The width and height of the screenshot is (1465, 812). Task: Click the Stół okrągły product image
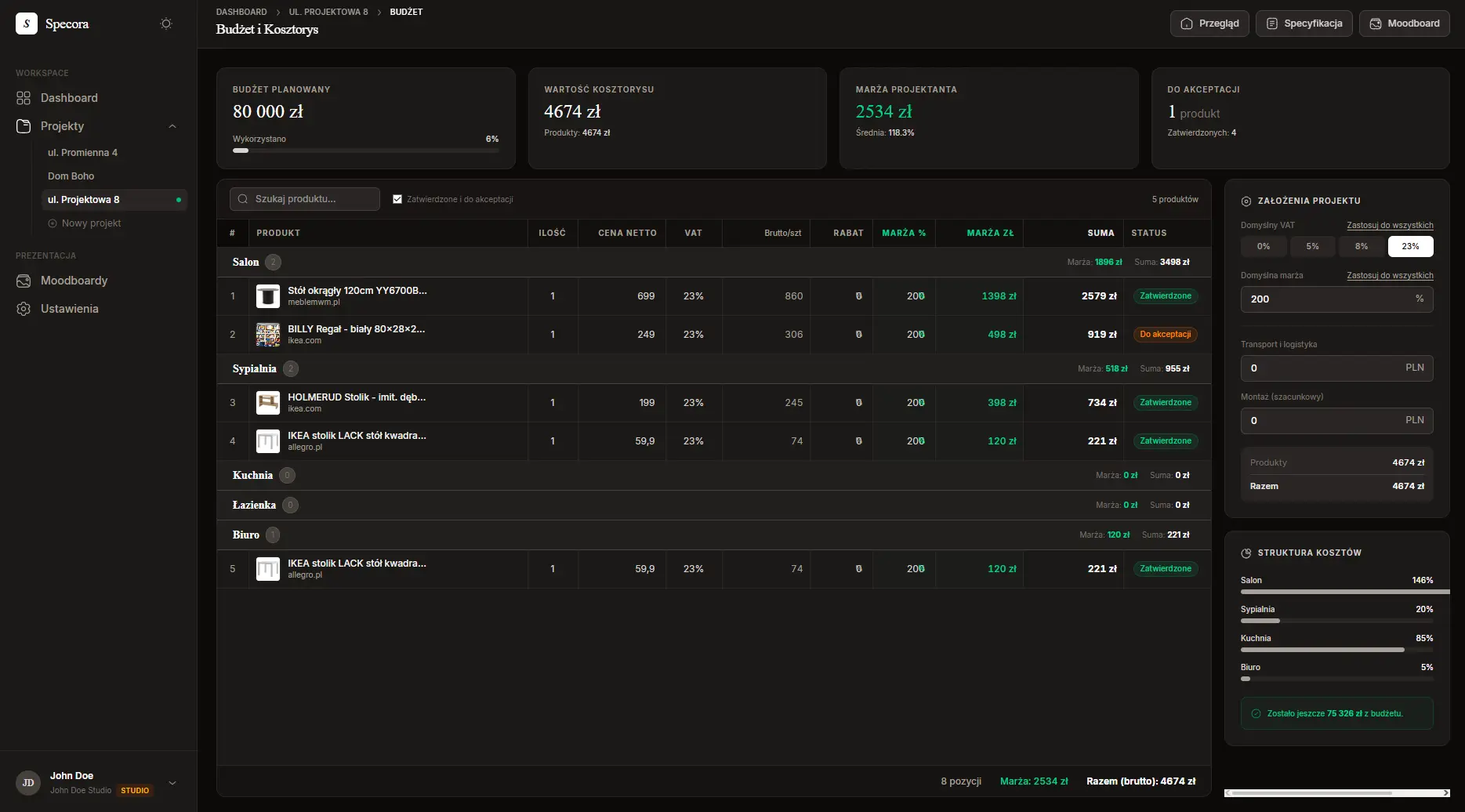(x=268, y=296)
